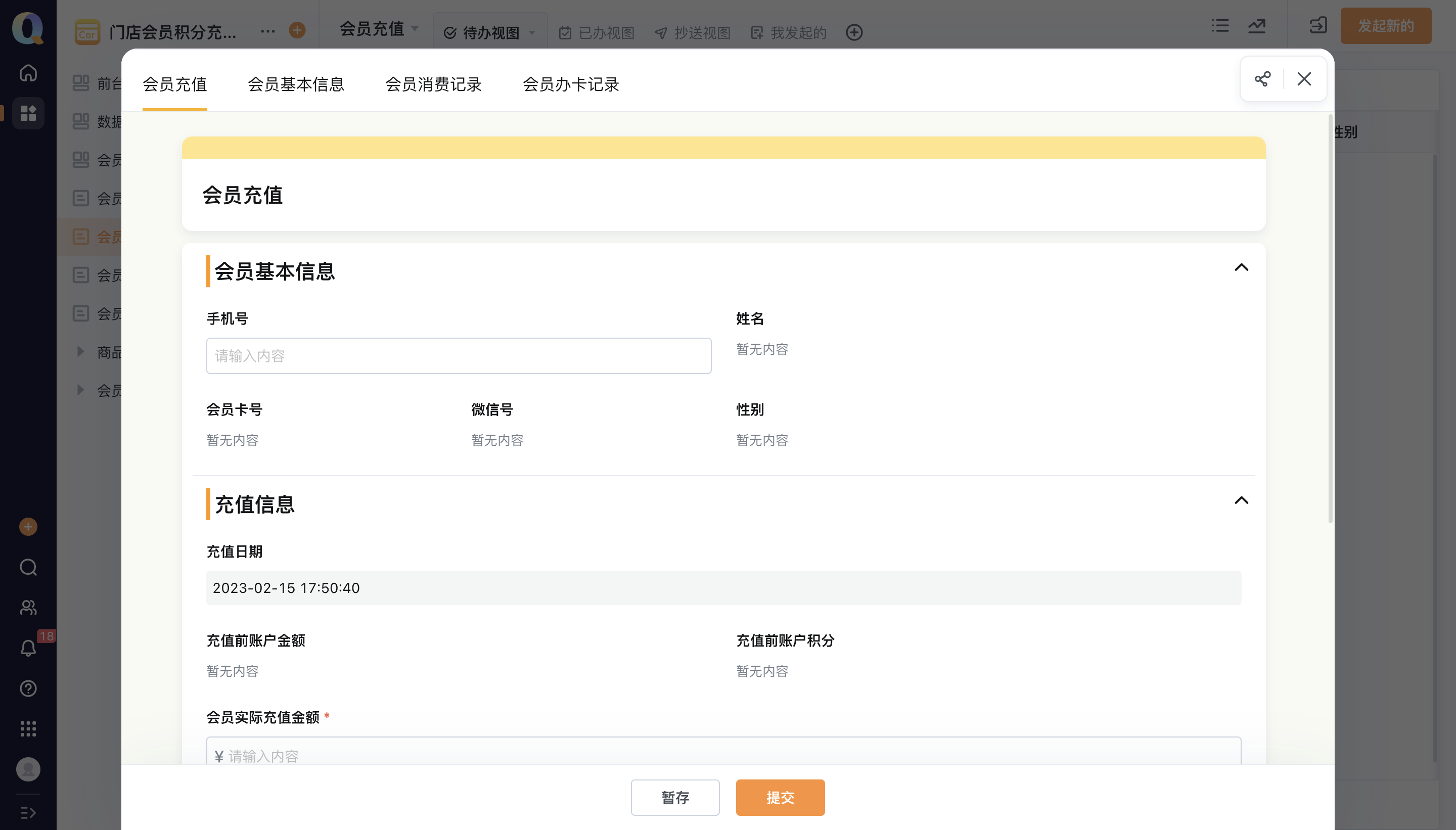The width and height of the screenshot is (1456, 830).
Task: Click the share icon in dialog header
Action: tap(1262, 79)
